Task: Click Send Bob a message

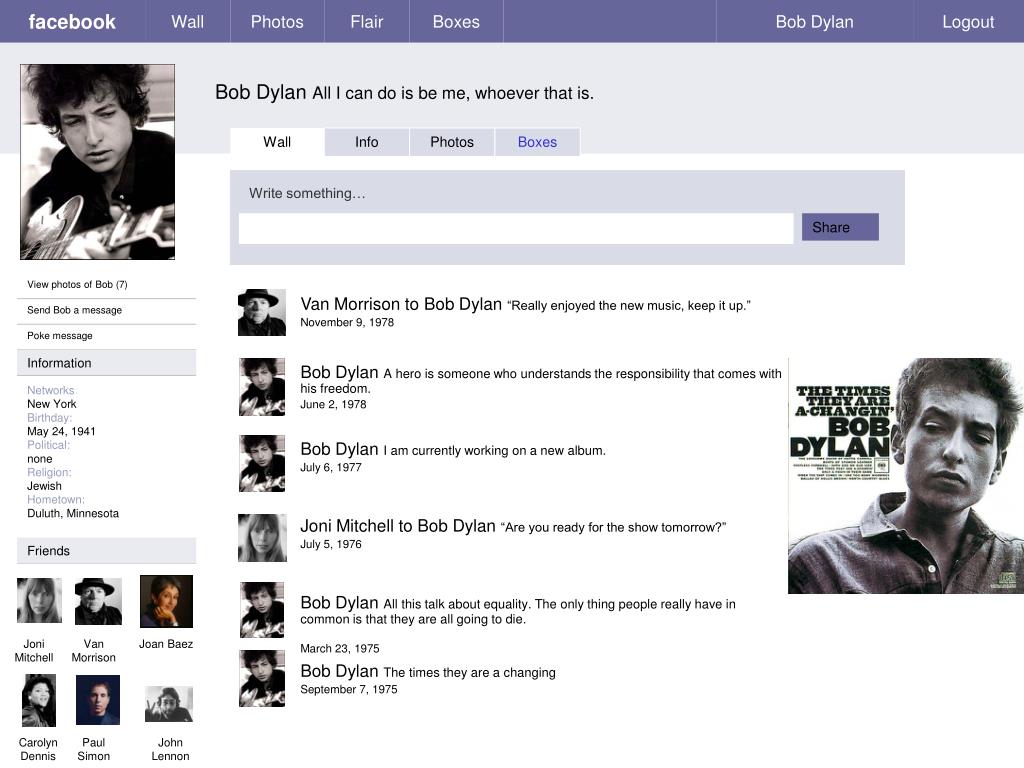Action: (74, 310)
